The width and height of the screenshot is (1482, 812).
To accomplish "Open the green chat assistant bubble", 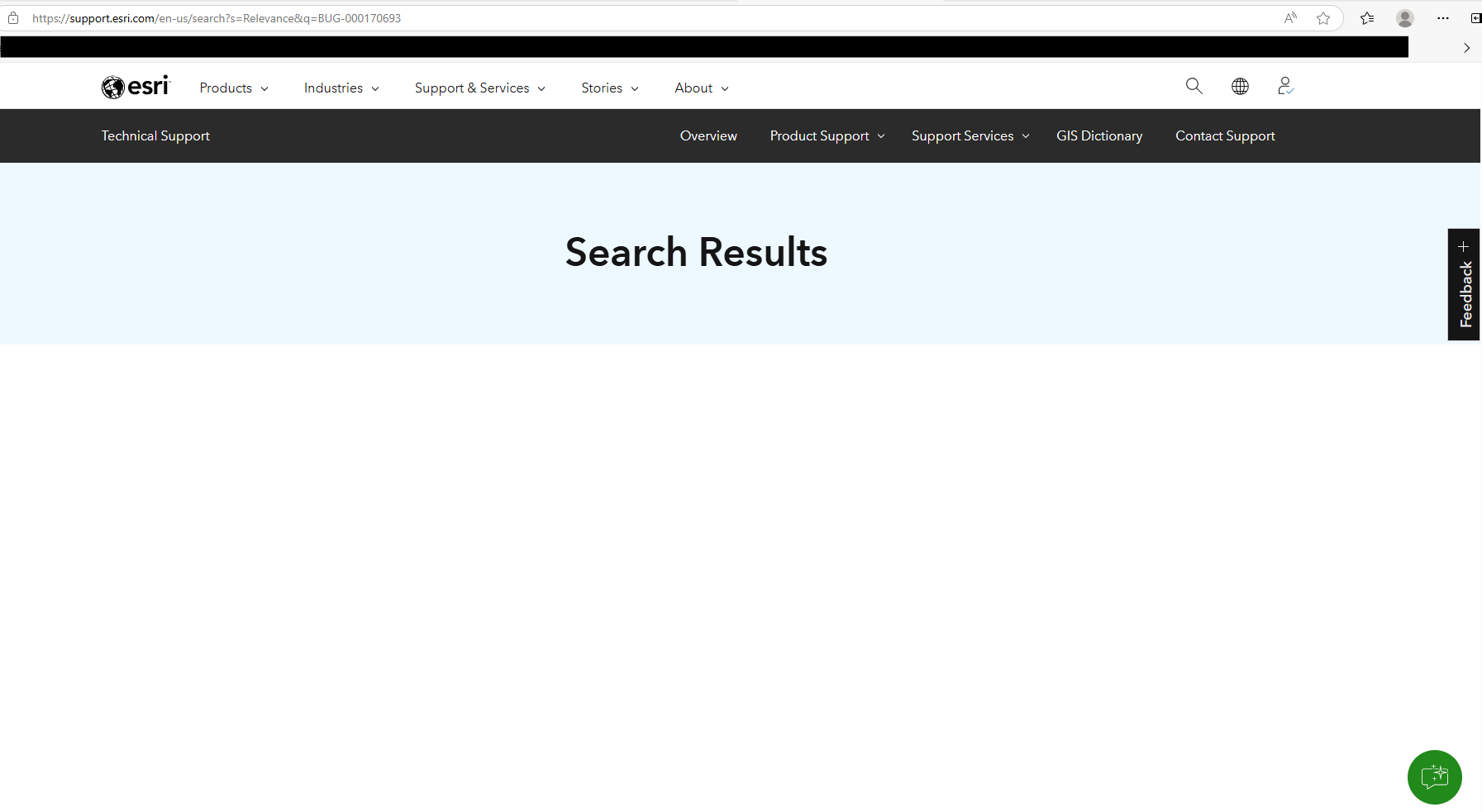I will tap(1433, 776).
